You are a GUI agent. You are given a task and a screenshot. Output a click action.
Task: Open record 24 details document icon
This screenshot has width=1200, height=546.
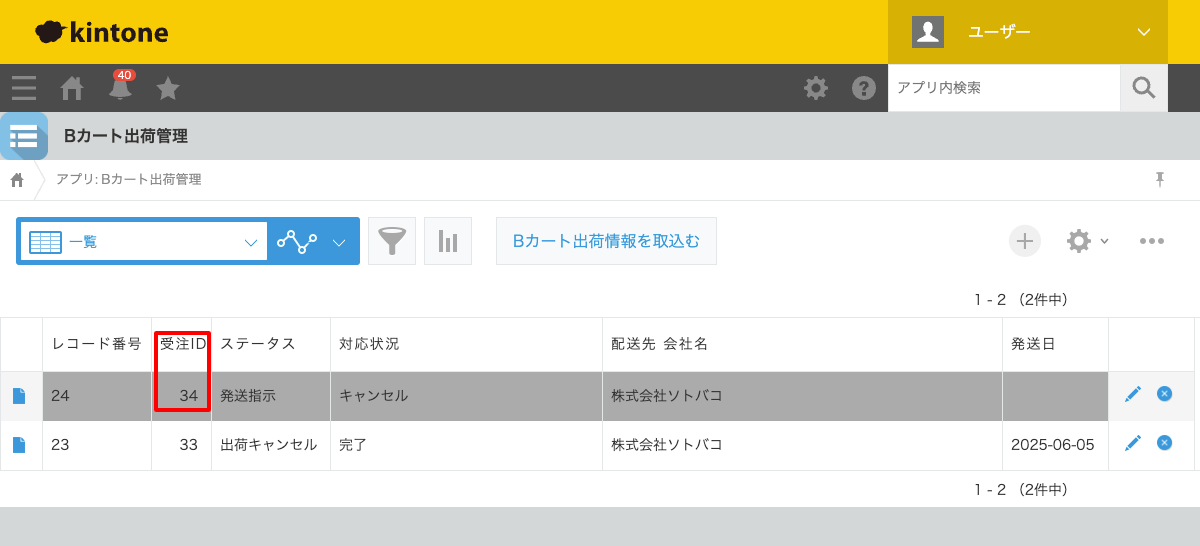[x=19, y=396]
